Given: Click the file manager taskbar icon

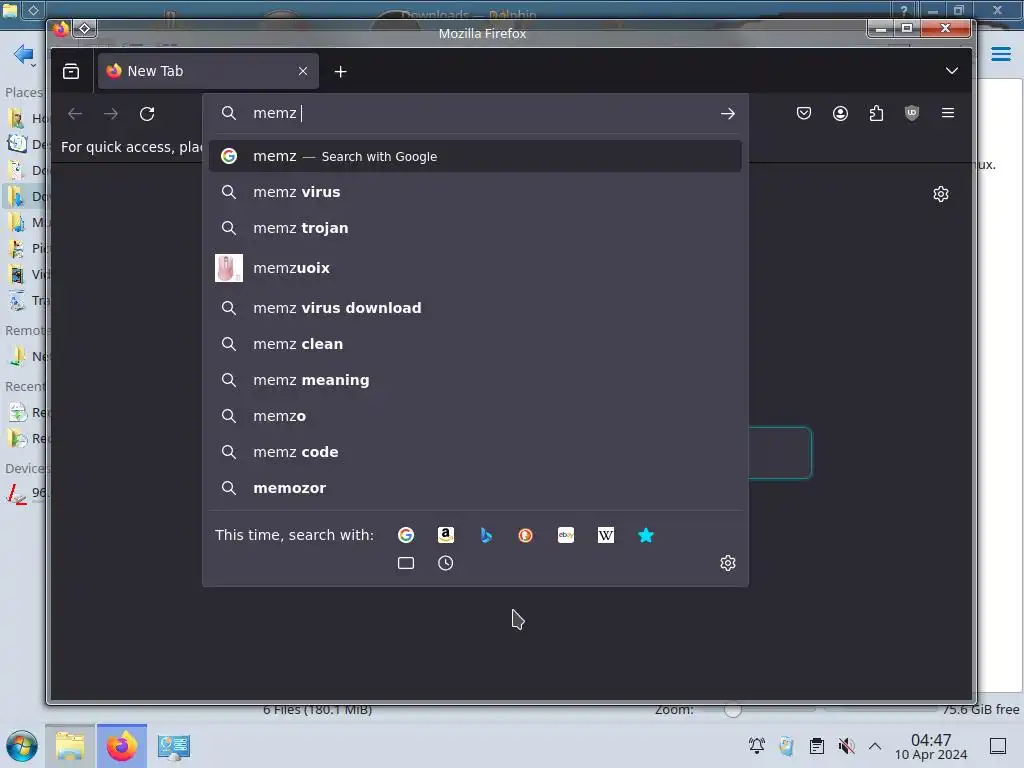Looking at the screenshot, I should 70,746.
